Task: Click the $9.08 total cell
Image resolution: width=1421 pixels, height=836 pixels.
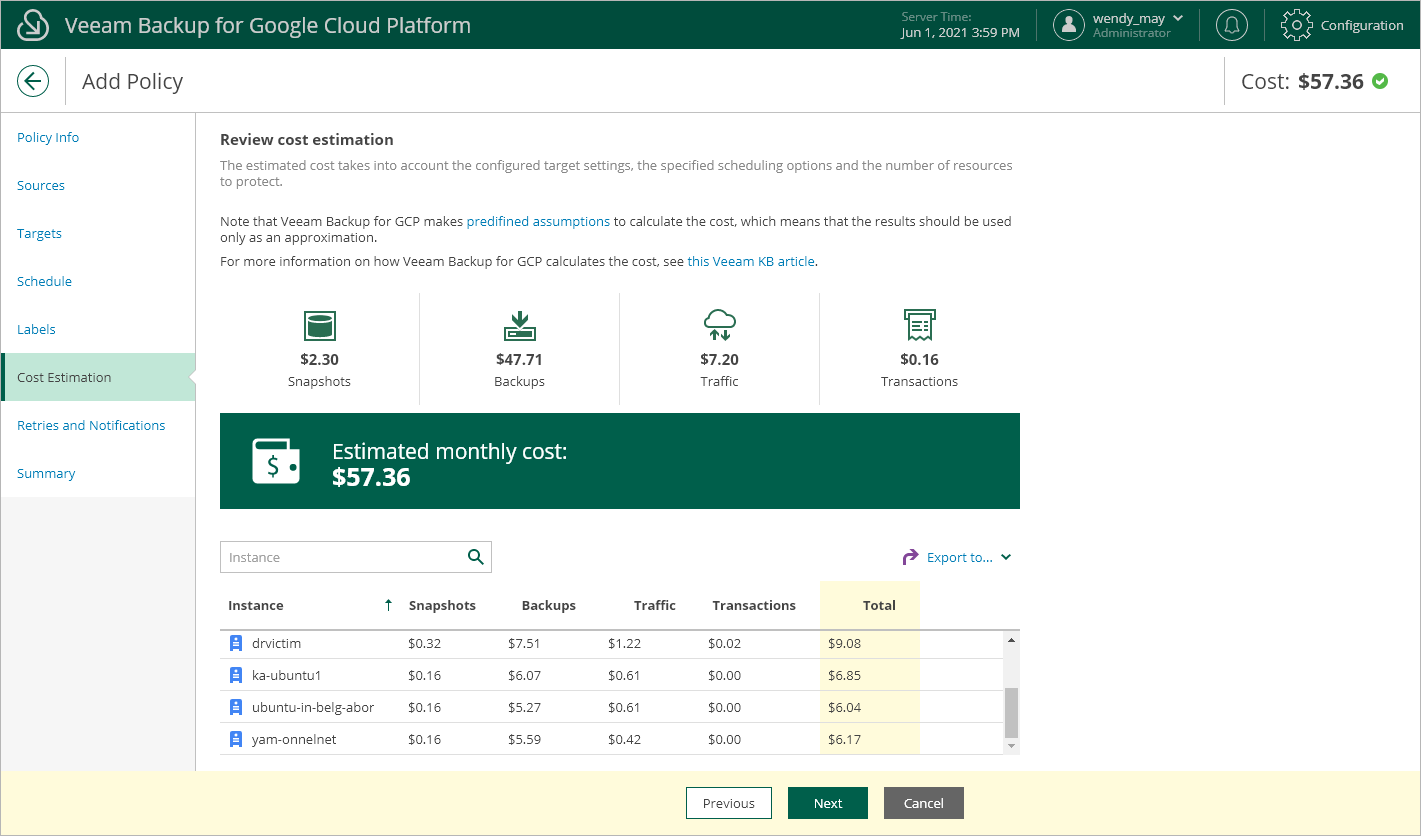Action: pos(844,643)
